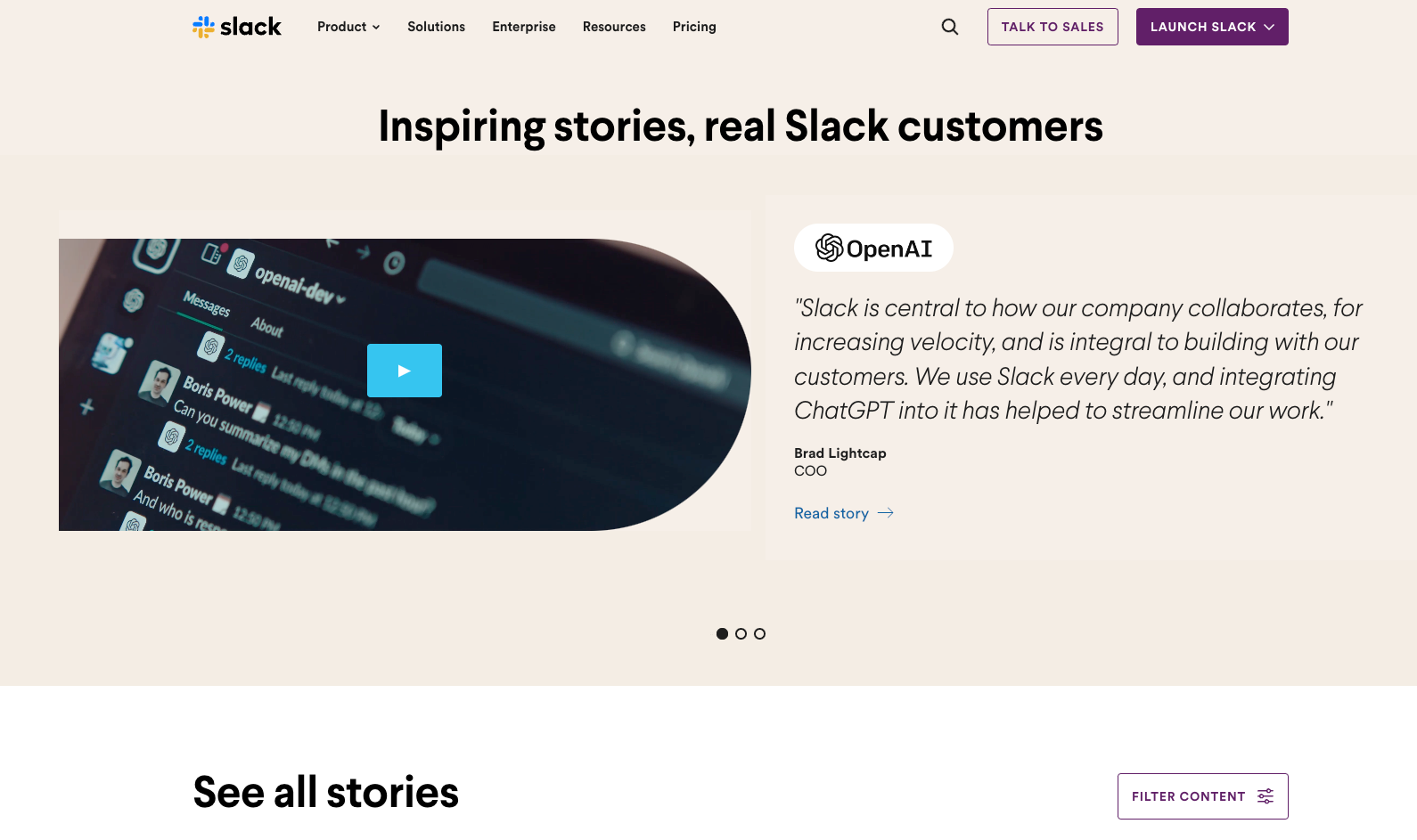Viewport: 1417px width, 840px height.
Task: Open the Solutions menu item
Action: coord(436,27)
